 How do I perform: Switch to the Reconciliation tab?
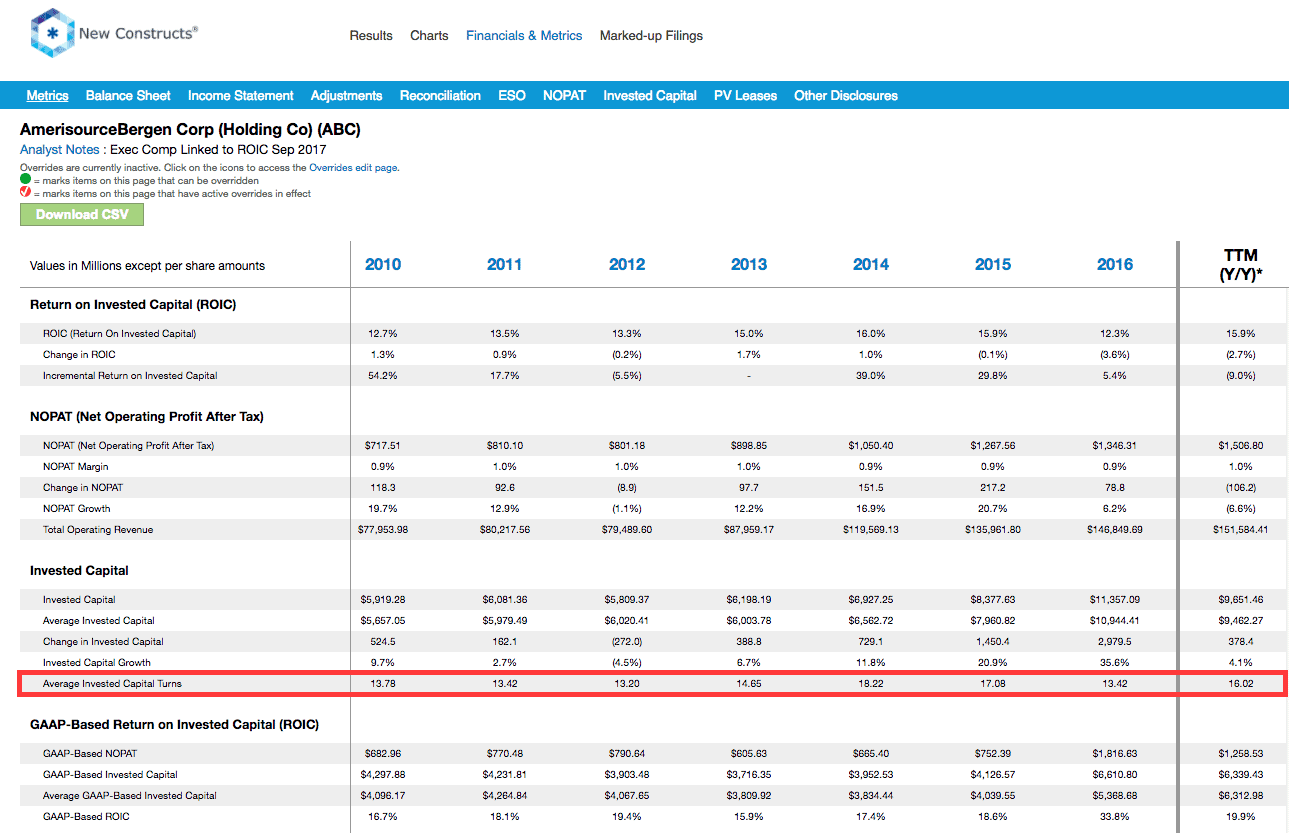[x=440, y=95]
